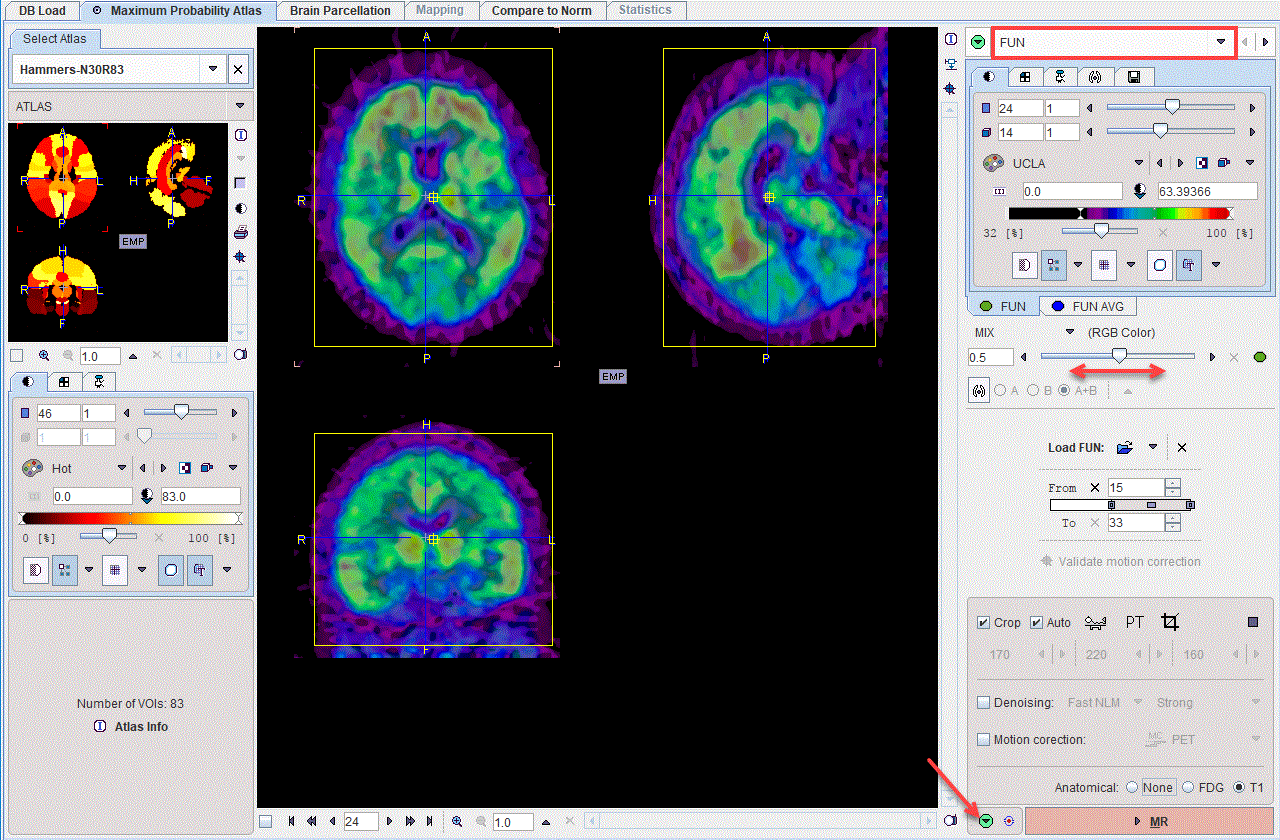
Task: Click the upper threshold icon beside 63.39366
Action: (1141, 190)
